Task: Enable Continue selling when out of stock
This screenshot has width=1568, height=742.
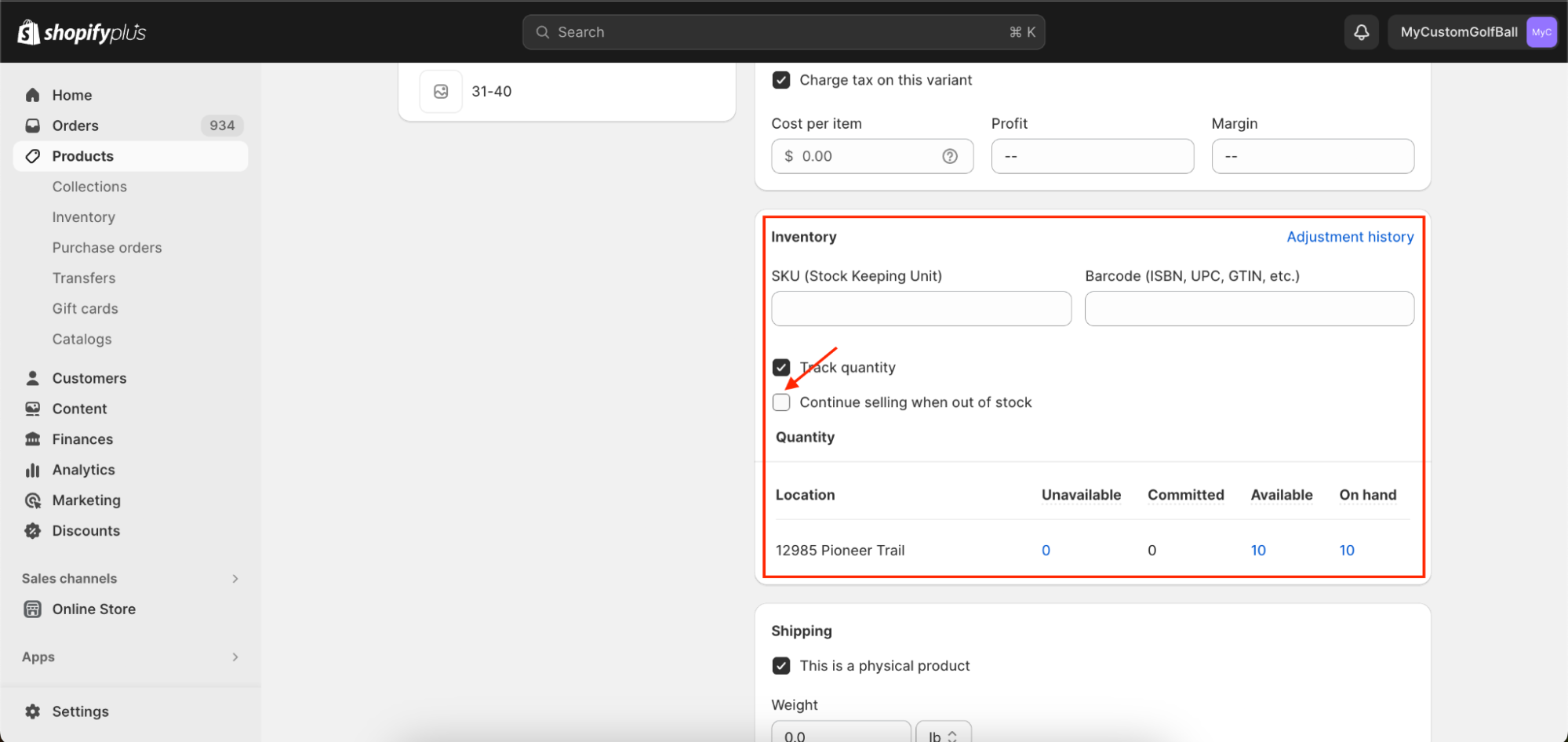Action: pos(781,402)
